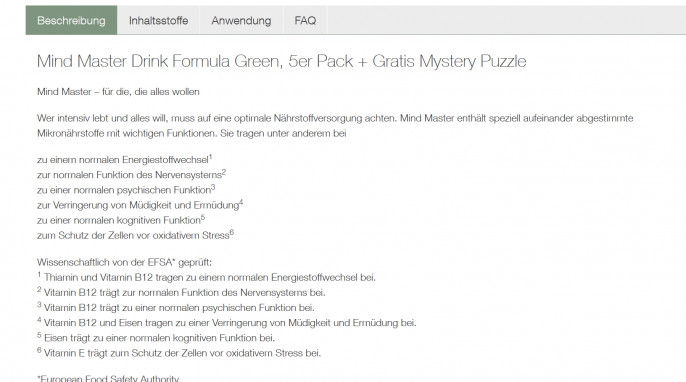Viewport: 686px width, 382px height.
Task: Click the 'Schutz der Zellen' benefit line
Action: [x=136, y=235]
